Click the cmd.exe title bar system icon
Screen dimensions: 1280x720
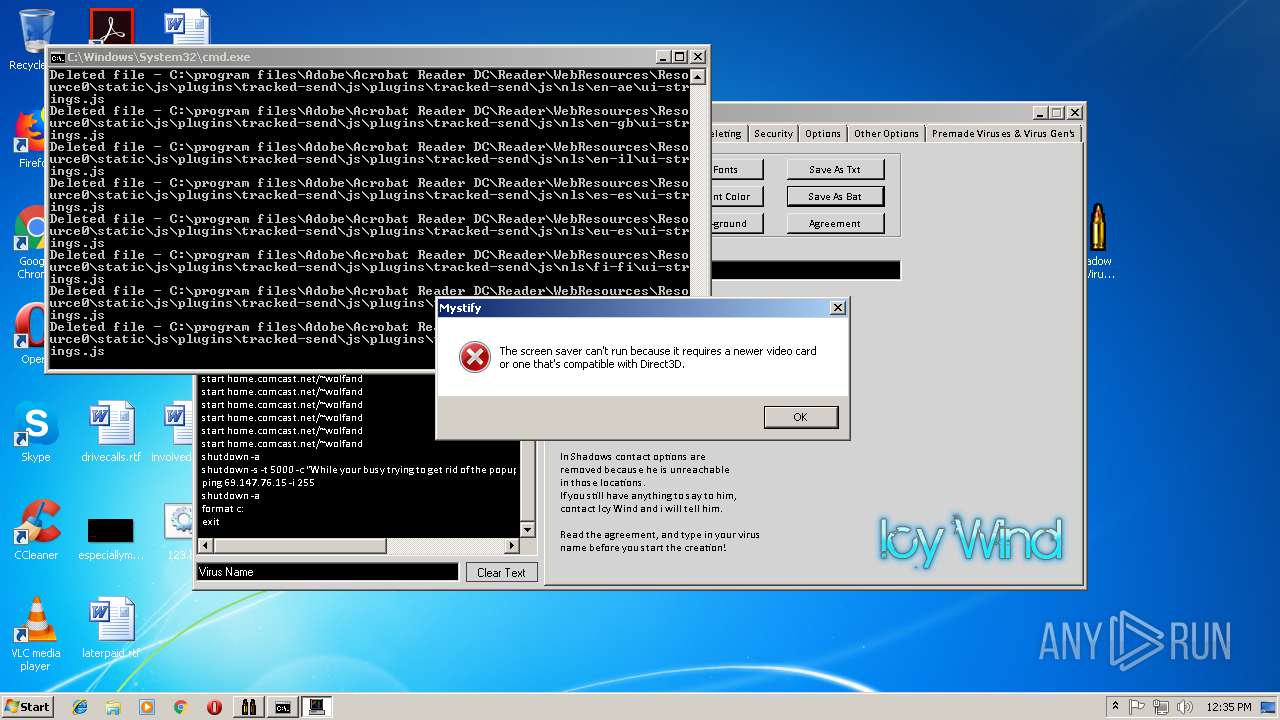pyautogui.click(x=57, y=57)
